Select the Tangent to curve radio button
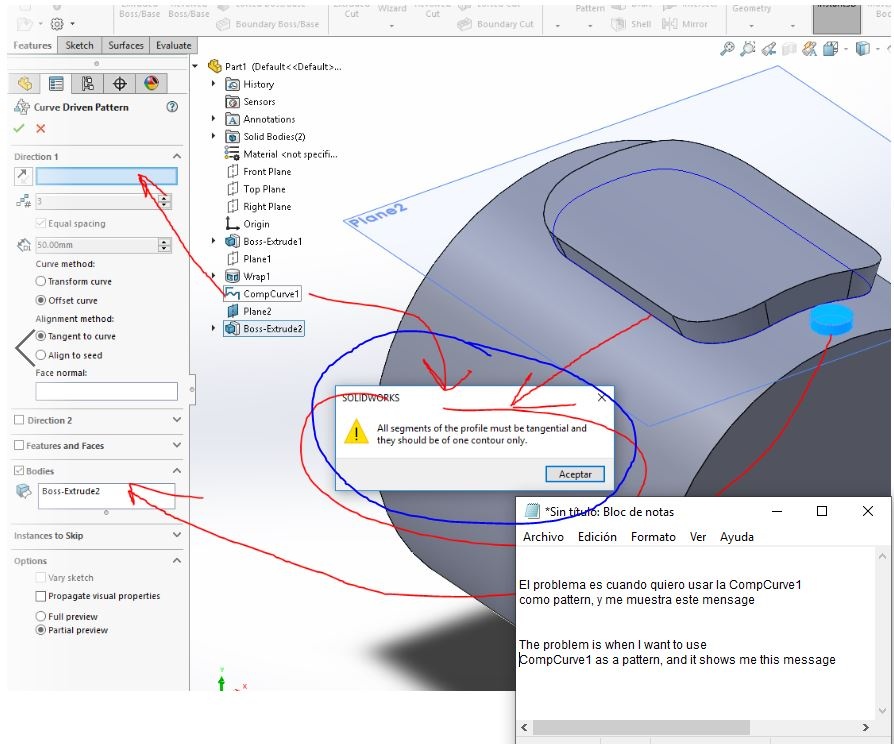This screenshot has height=744, width=894. tap(40, 336)
